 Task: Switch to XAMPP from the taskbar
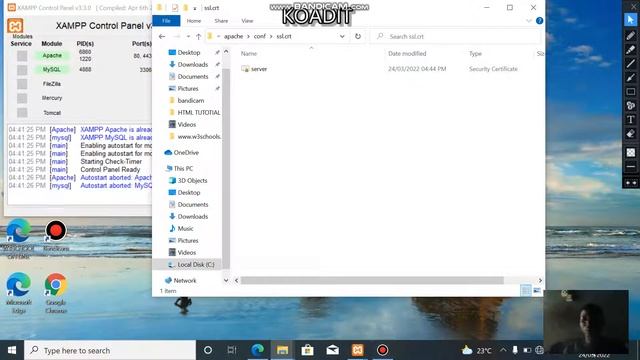[358, 350]
